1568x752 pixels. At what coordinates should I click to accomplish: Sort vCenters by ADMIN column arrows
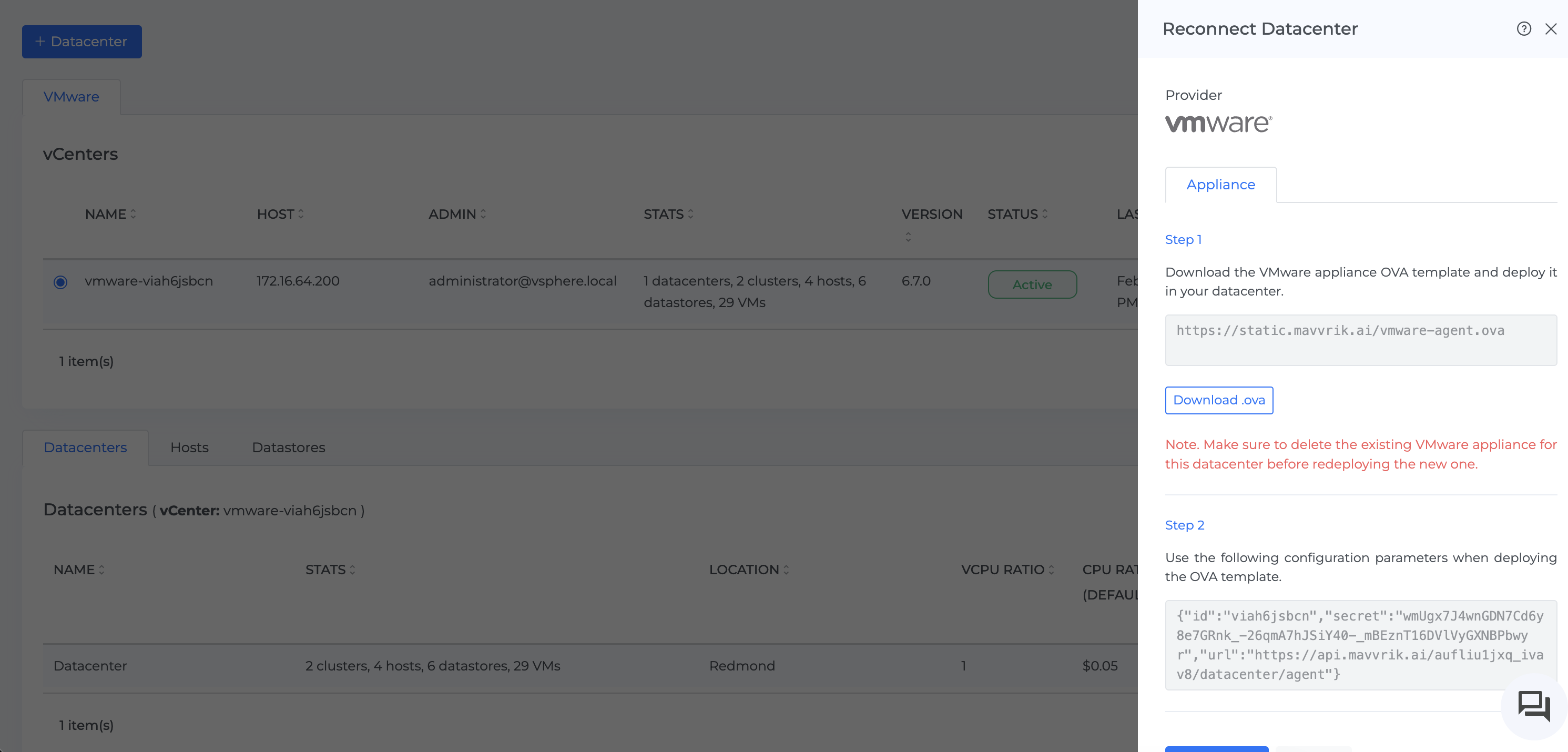(x=483, y=214)
